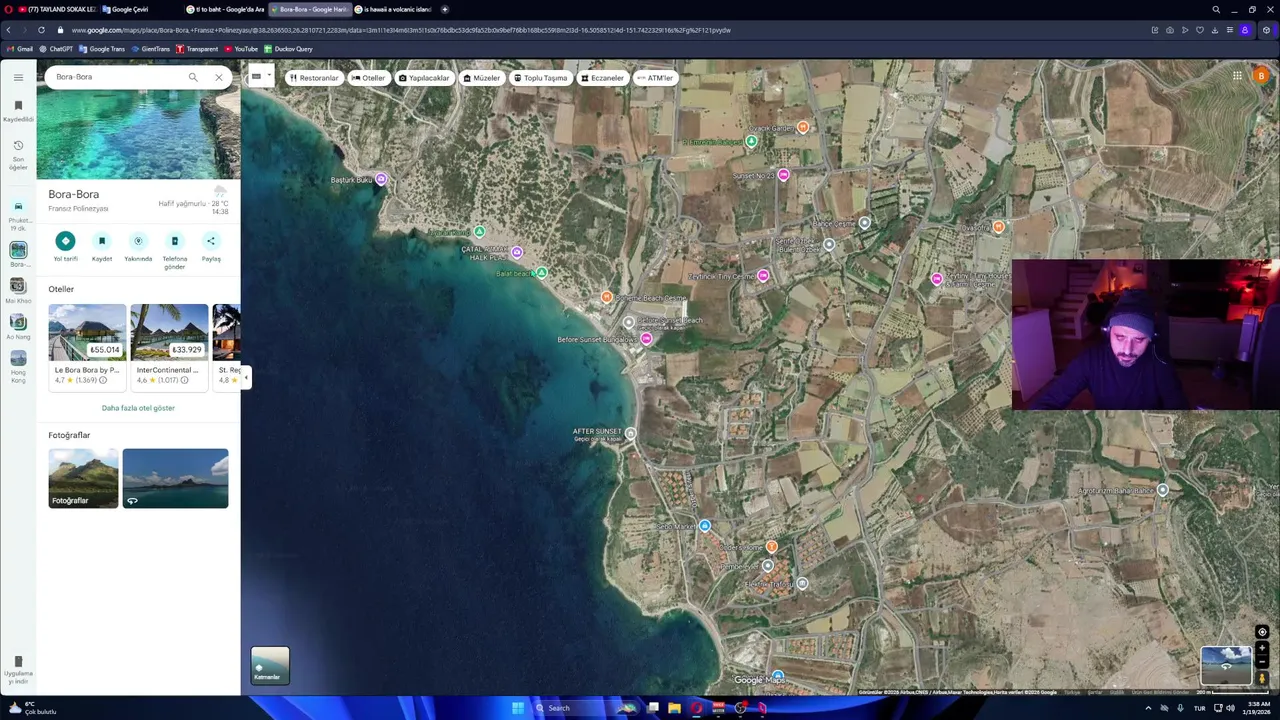Open a new browser tab

[x=445, y=9]
